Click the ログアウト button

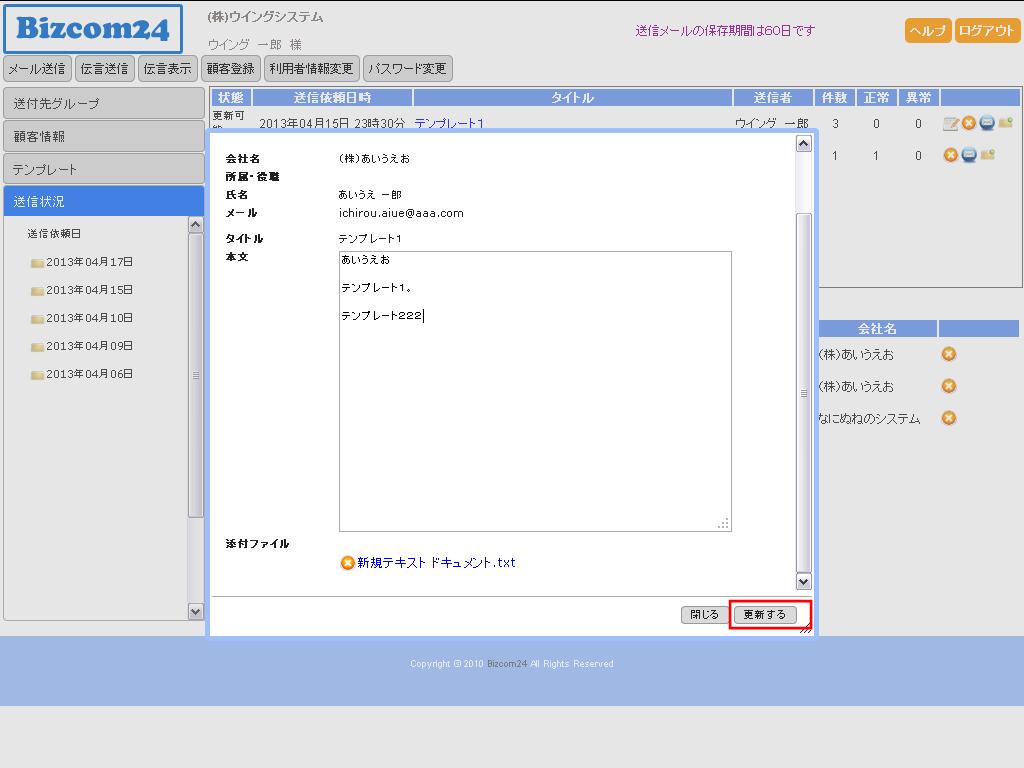coord(987,30)
